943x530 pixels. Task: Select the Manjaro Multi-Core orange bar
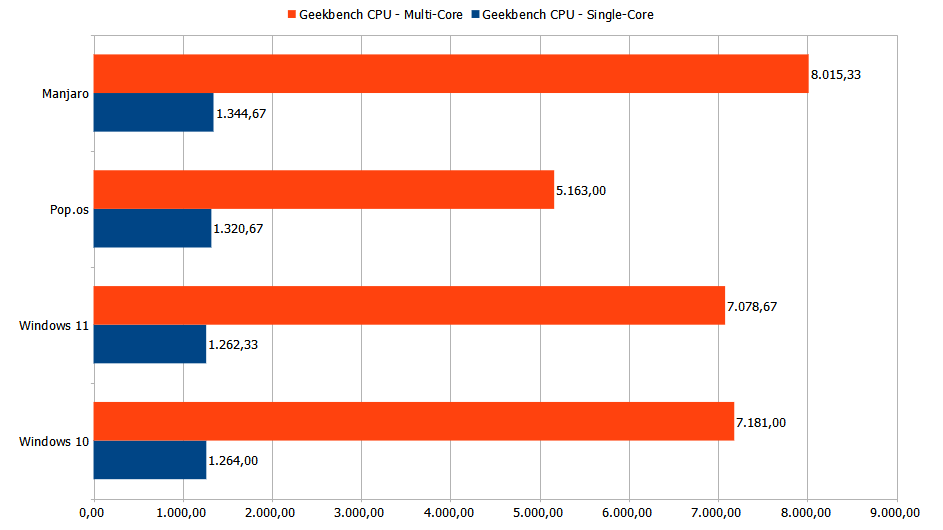451,74
